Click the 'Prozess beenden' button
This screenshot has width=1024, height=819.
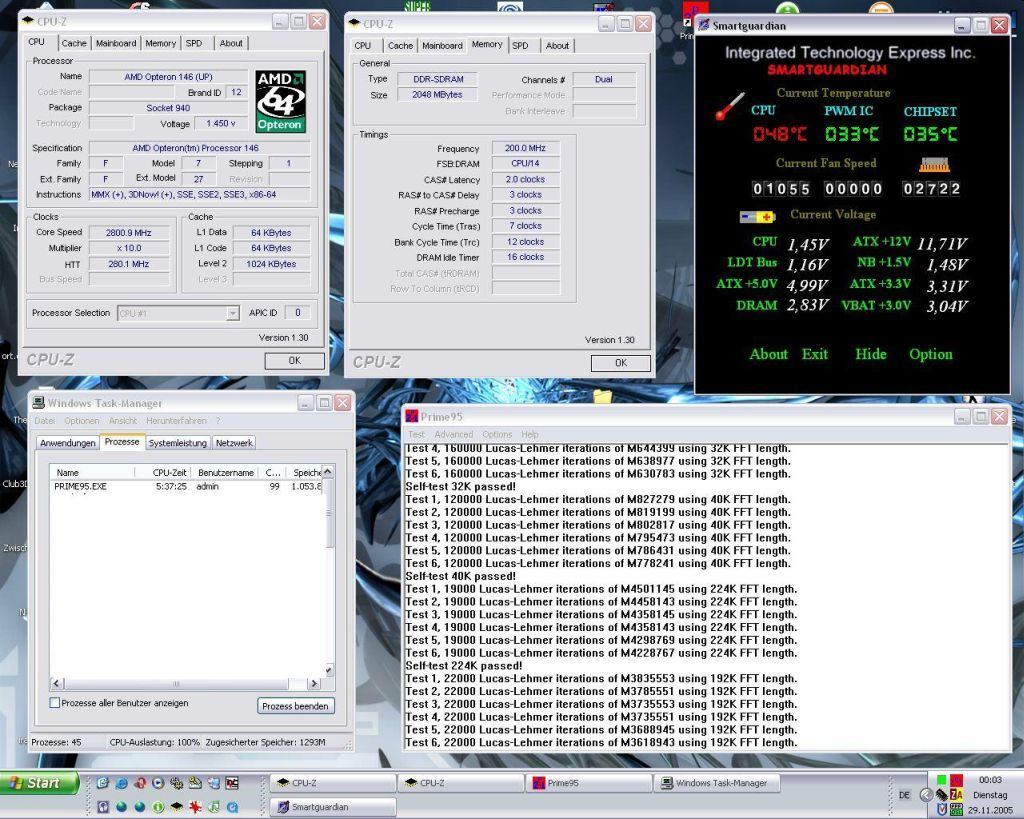point(296,706)
